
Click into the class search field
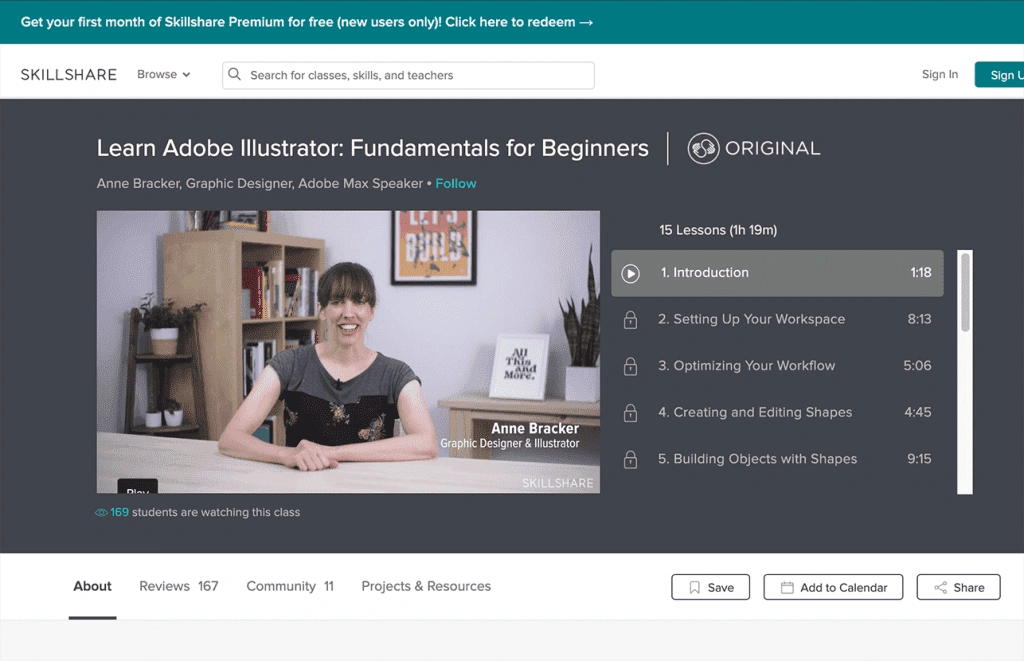point(415,76)
